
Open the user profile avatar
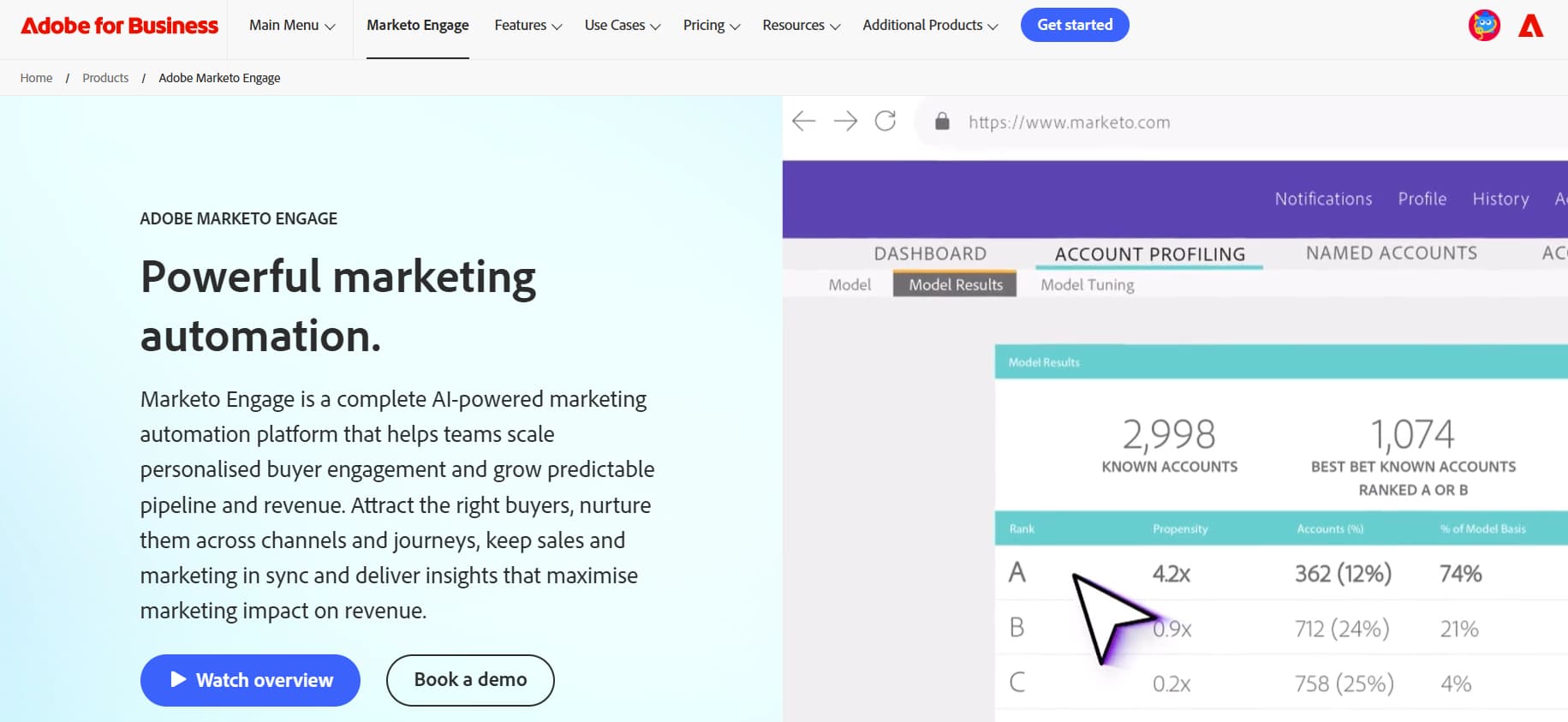[x=1484, y=26]
